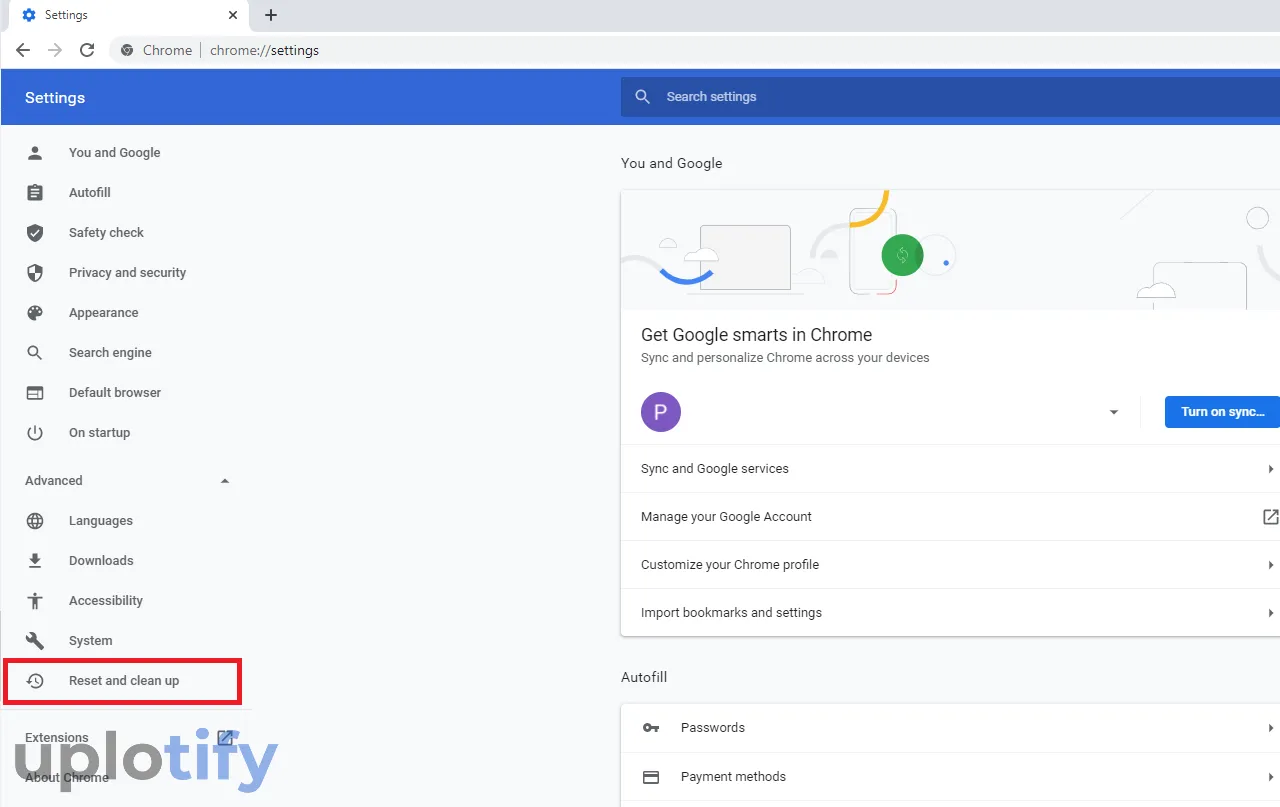
Task: Click the Default browser window icon
Action: coord(35,393)
